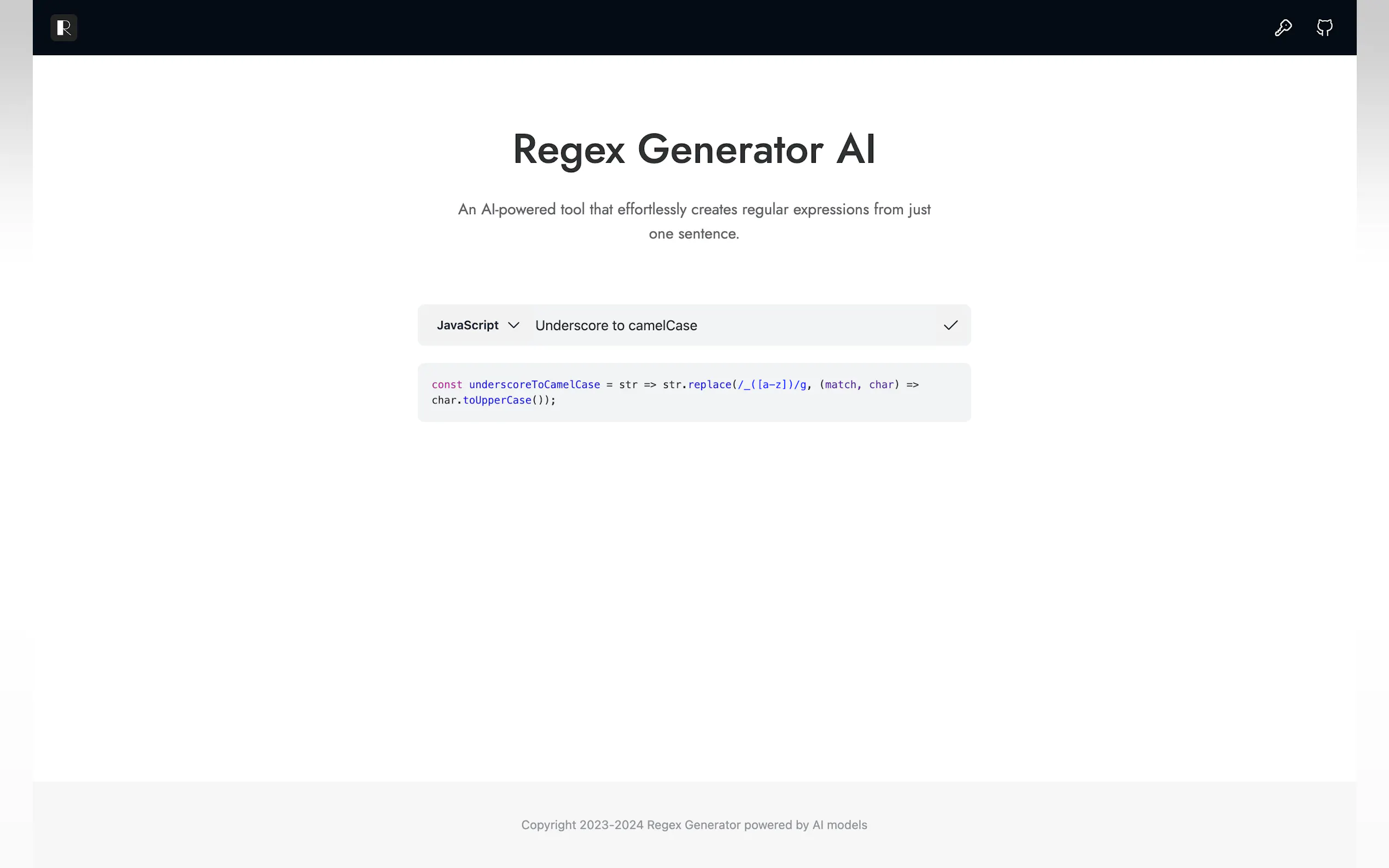Click the match parameter in code

tap(840, 385)
